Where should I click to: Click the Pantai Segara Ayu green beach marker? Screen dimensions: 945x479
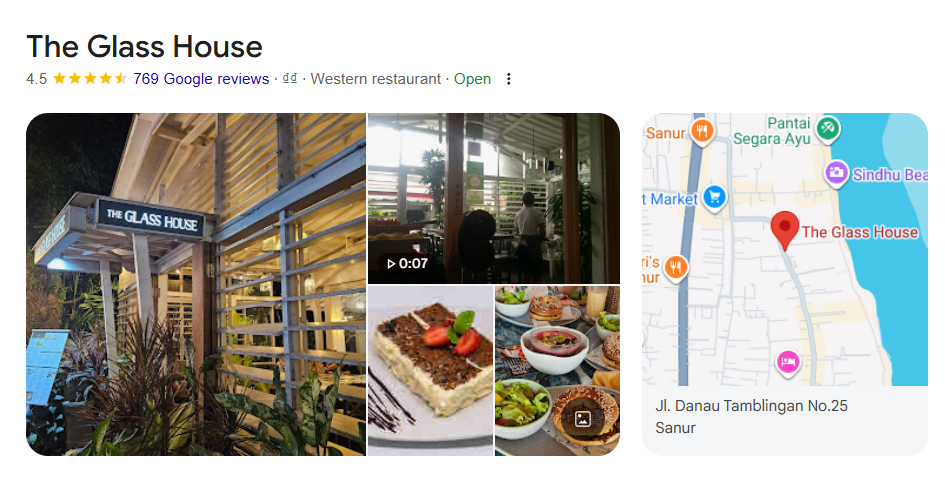[828, 128]
